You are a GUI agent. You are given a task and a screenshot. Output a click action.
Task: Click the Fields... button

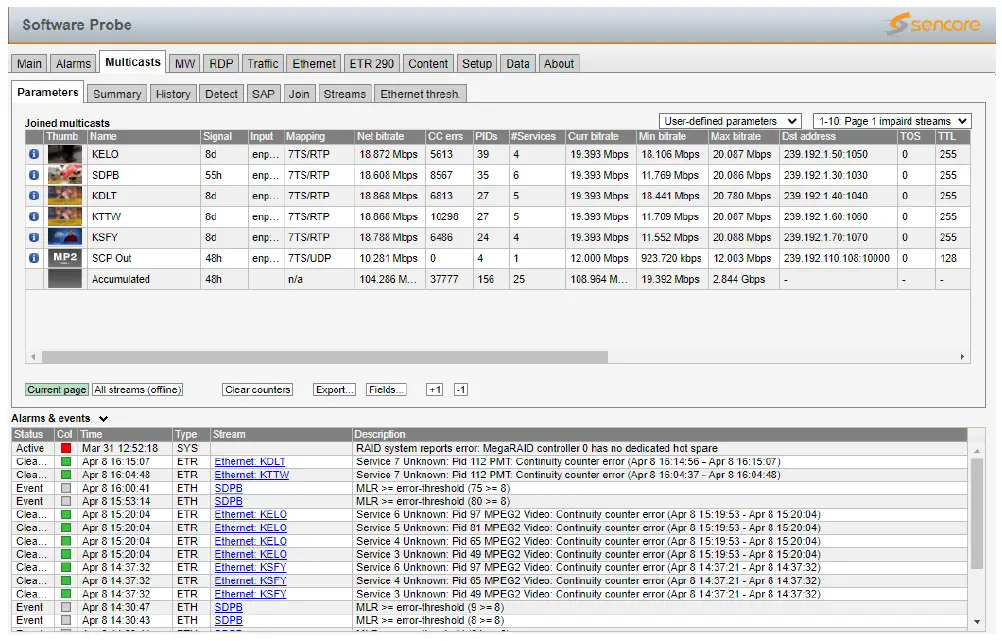[386, 389]
